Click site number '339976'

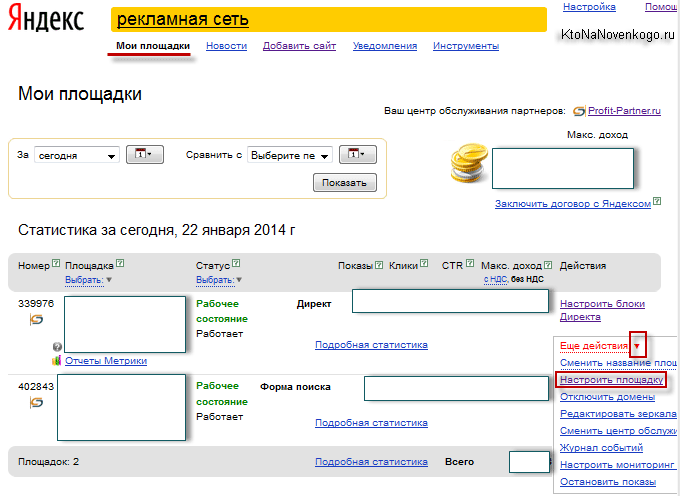pos(36,303)
